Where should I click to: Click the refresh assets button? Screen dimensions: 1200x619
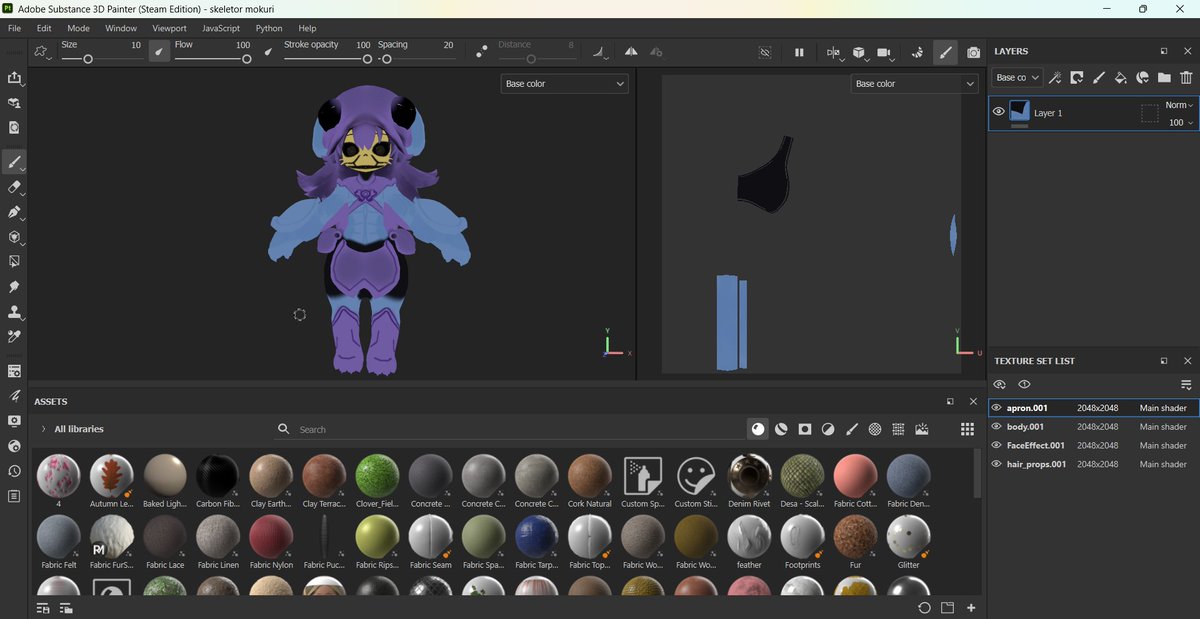click(924, 607)
